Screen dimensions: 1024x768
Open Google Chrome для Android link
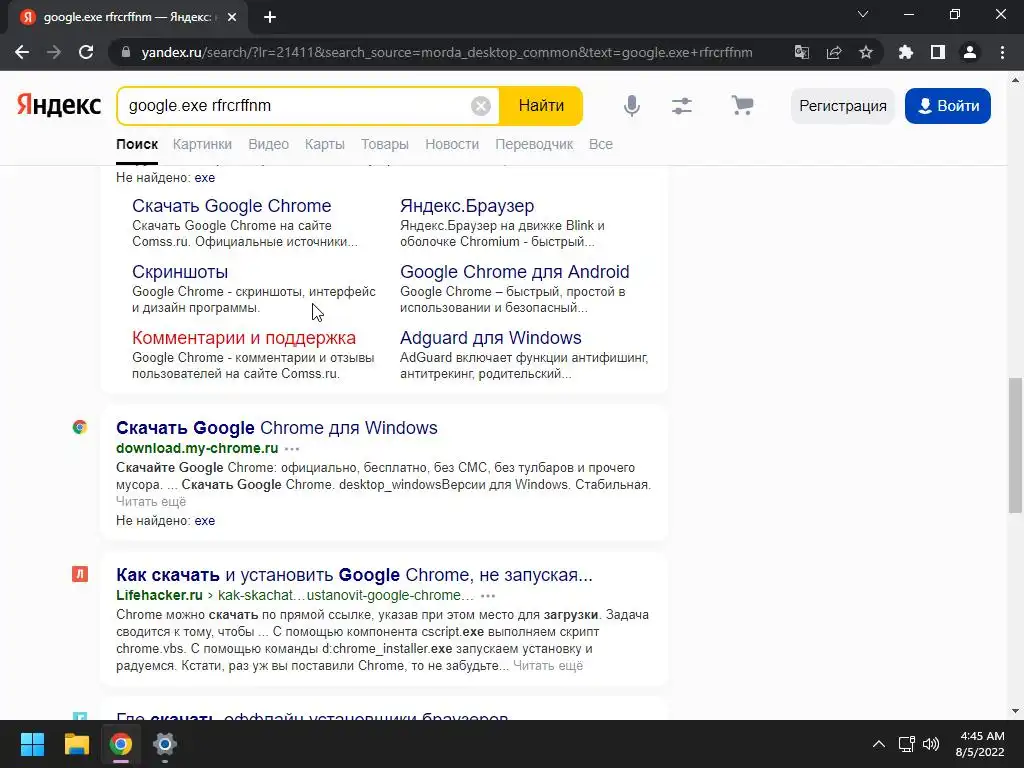(x=515, y=272)
